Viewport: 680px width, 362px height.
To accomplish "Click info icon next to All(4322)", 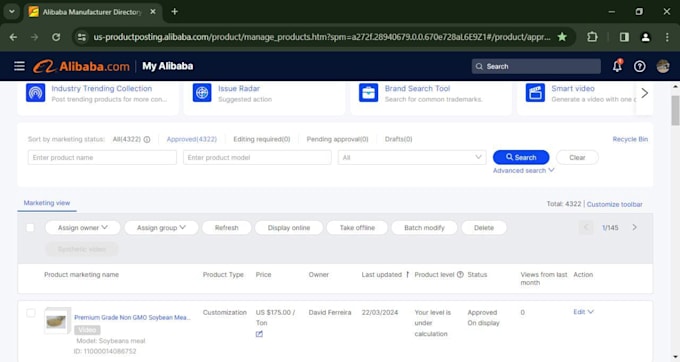I will [x=147, y=140].
